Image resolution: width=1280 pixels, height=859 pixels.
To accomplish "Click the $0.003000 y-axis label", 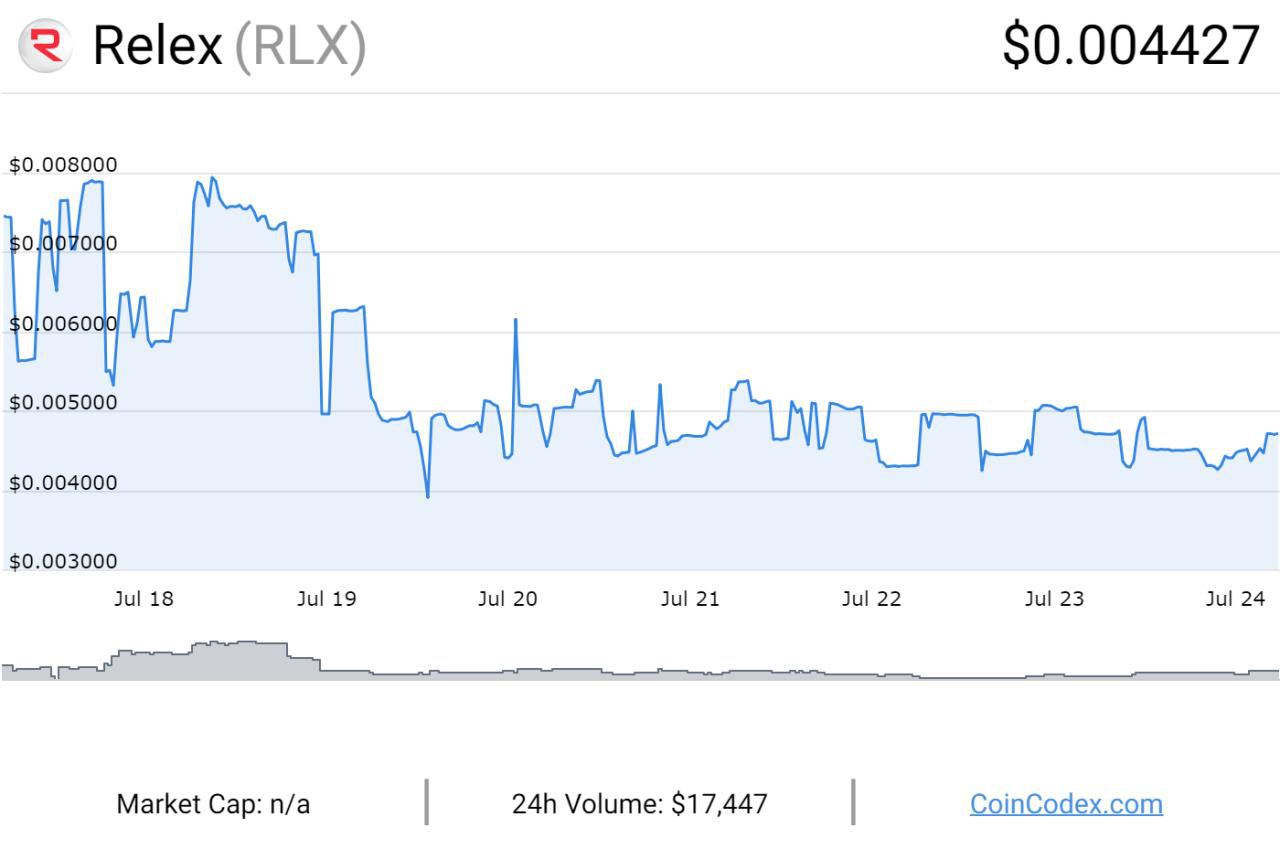I will click(63, 562).
